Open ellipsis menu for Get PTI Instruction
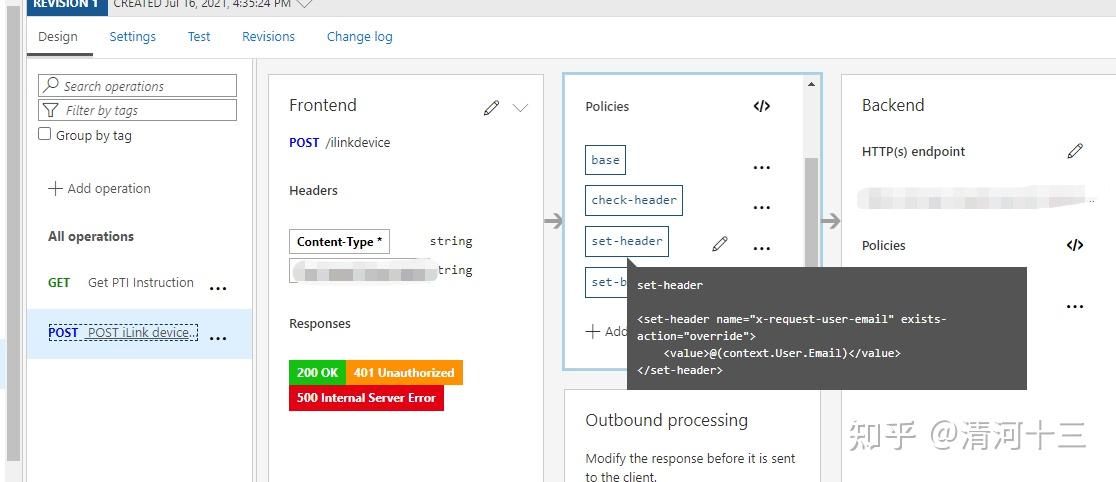This screenshot has width=1116, height=482. point(218,289)
